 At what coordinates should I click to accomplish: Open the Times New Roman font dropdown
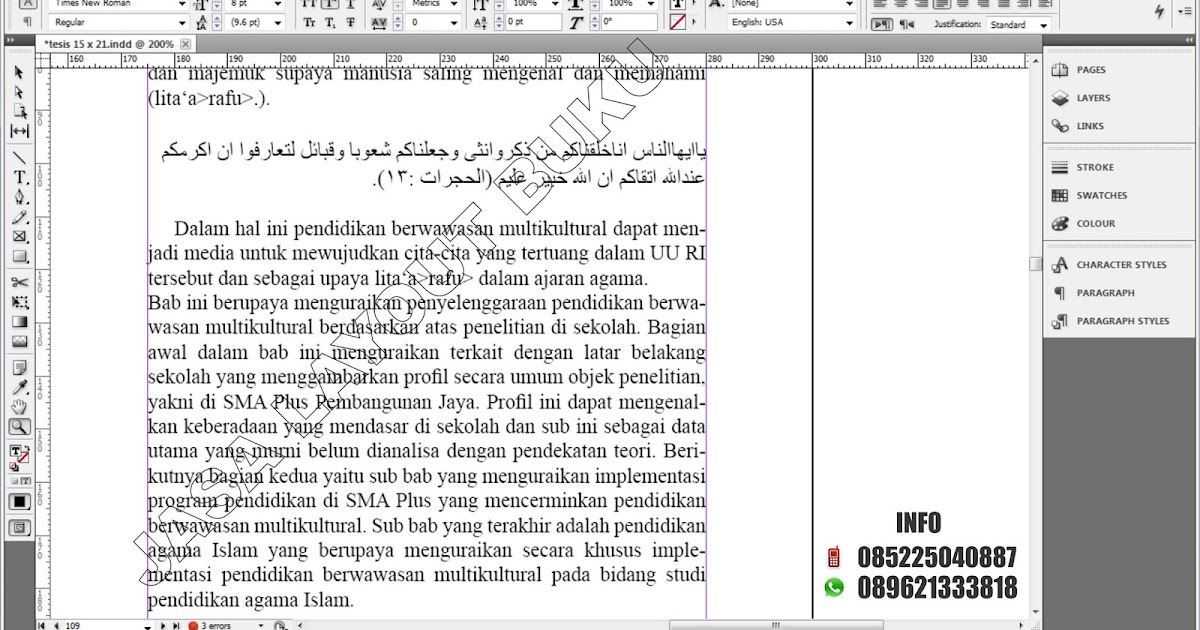[182, 4]
